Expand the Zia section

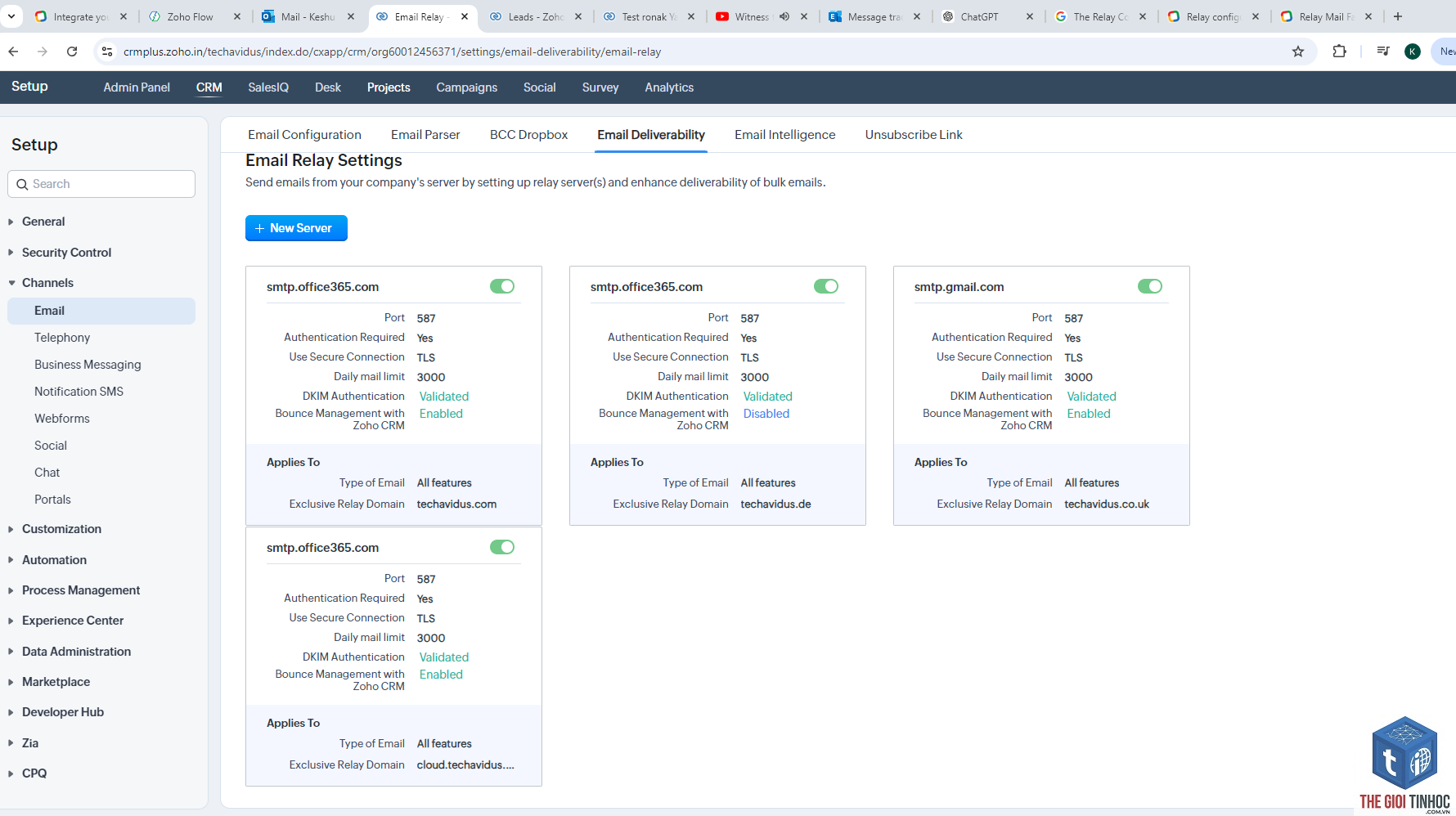click(x=30, y=743)
